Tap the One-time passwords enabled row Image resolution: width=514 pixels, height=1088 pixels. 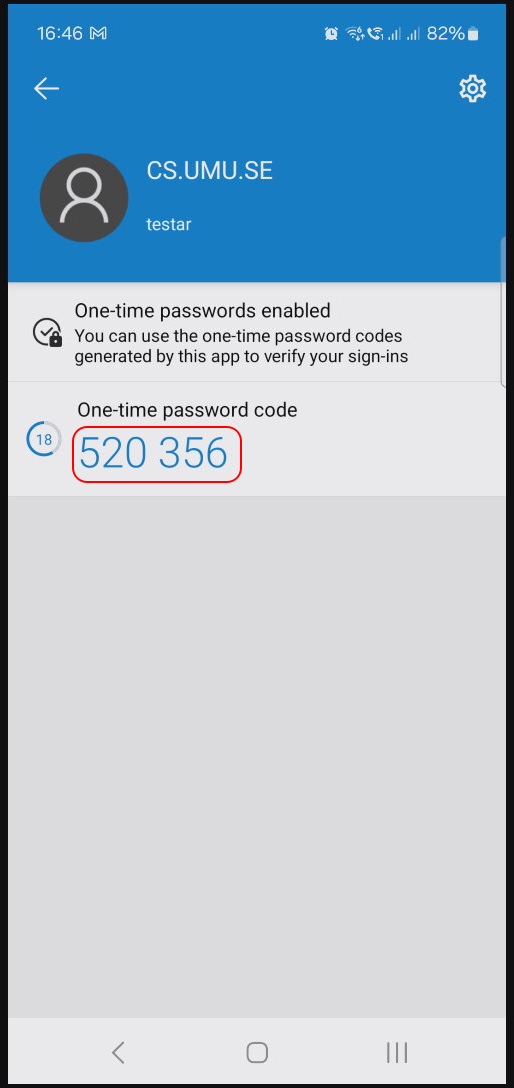[257, 332]
